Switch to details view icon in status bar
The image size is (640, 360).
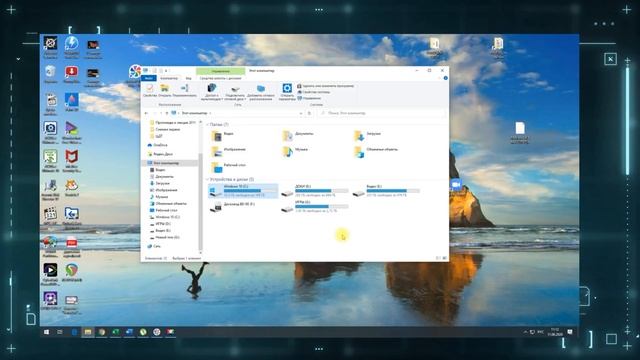pyautogui.click(x=438, y=258)
